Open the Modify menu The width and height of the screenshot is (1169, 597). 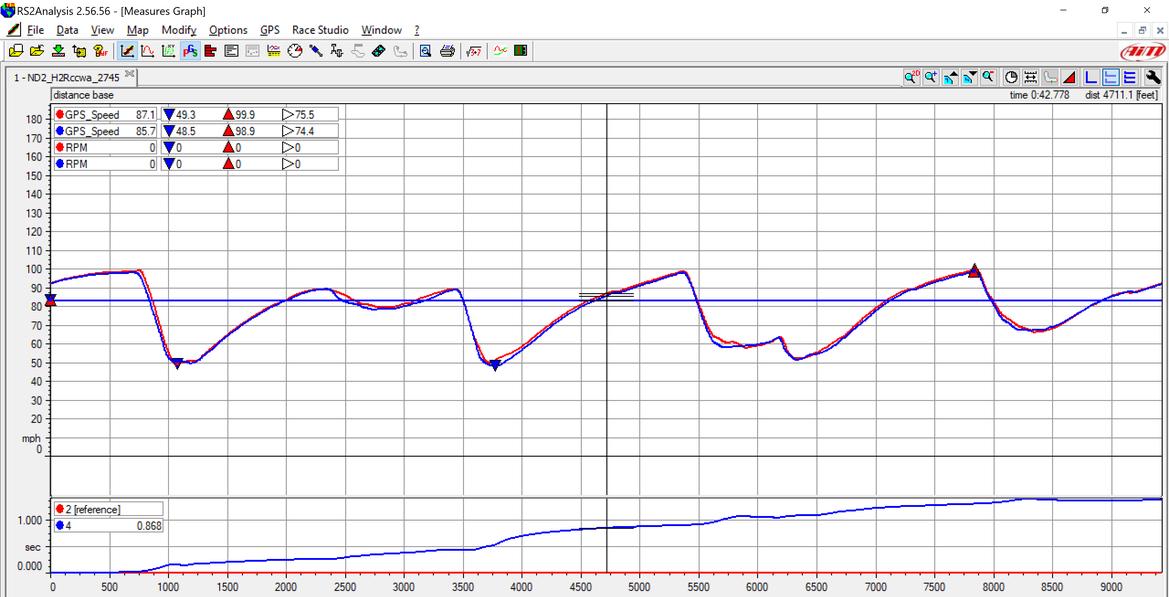pos(179,30)
